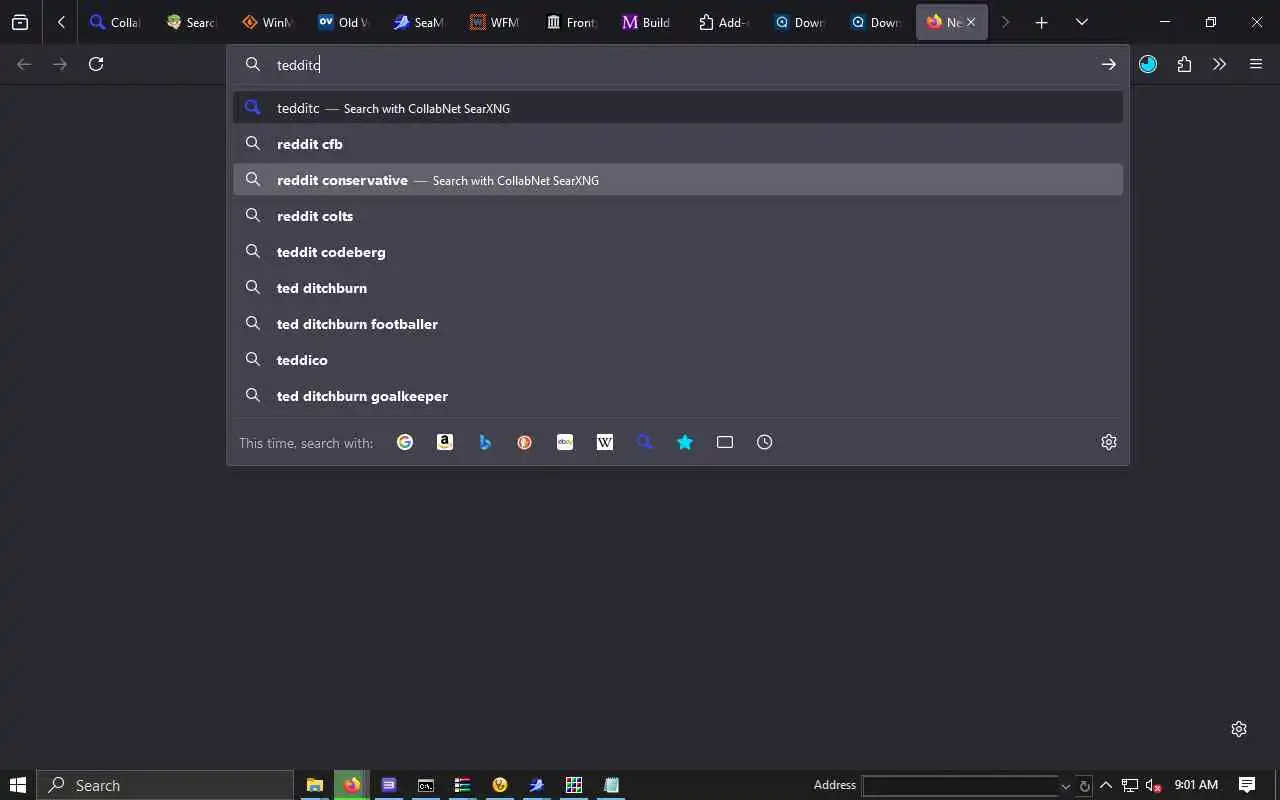Open the 9:01 AM clock
Image resolution: width=1280 pixels, height=800 pixels.
(x=1196, y=785)
